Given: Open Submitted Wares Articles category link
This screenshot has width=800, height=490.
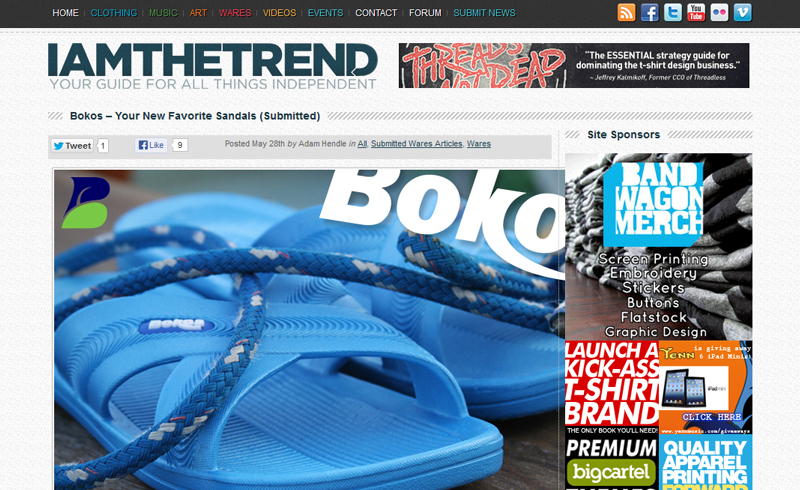Looking at the screenshot, I should (x=416, y=144).
